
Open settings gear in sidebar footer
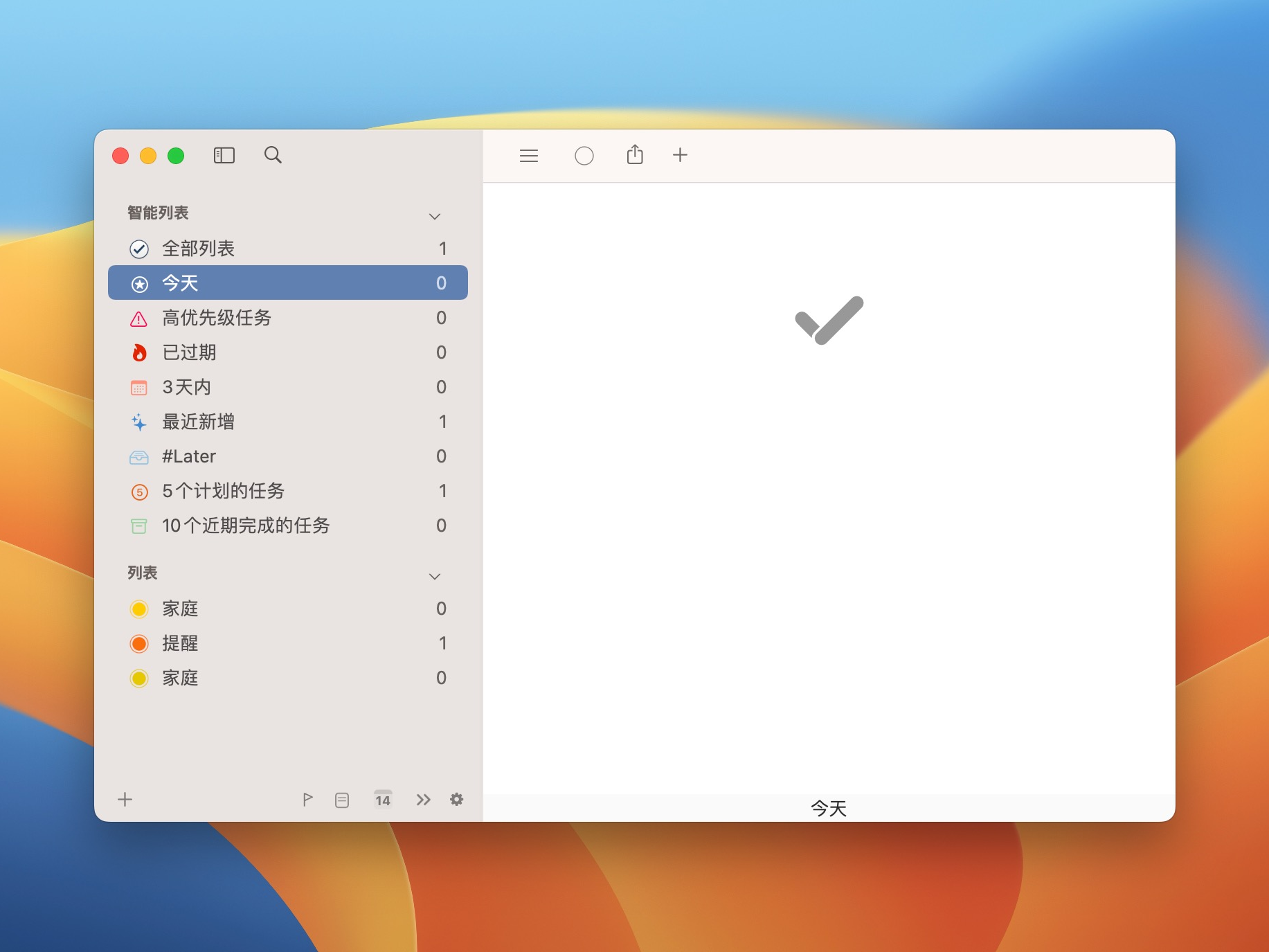tap(457, 800)
